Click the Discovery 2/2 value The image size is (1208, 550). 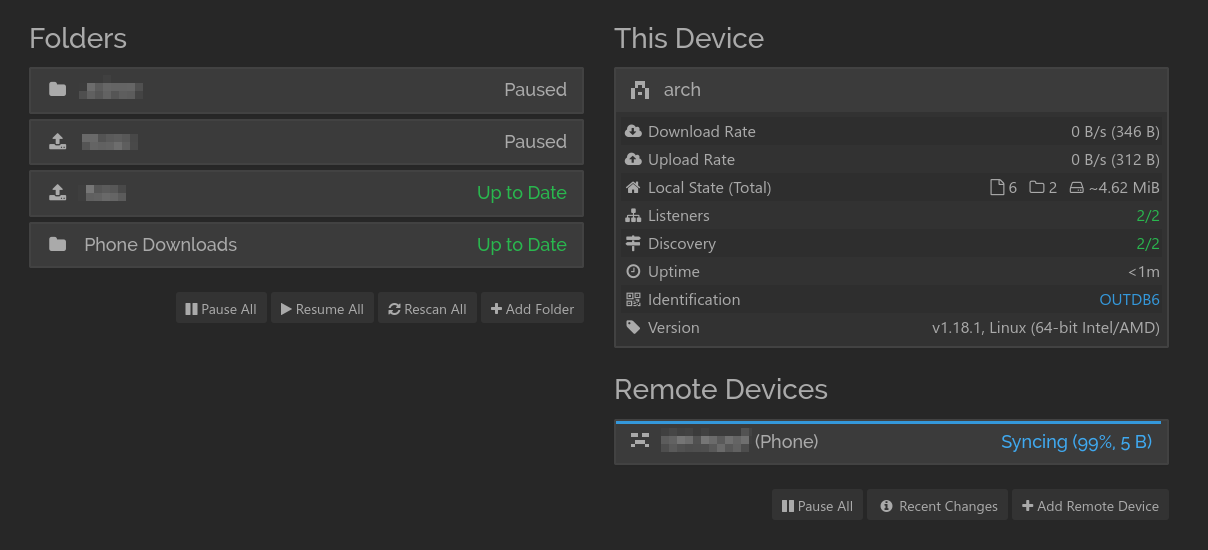(x=1148, y=244)
